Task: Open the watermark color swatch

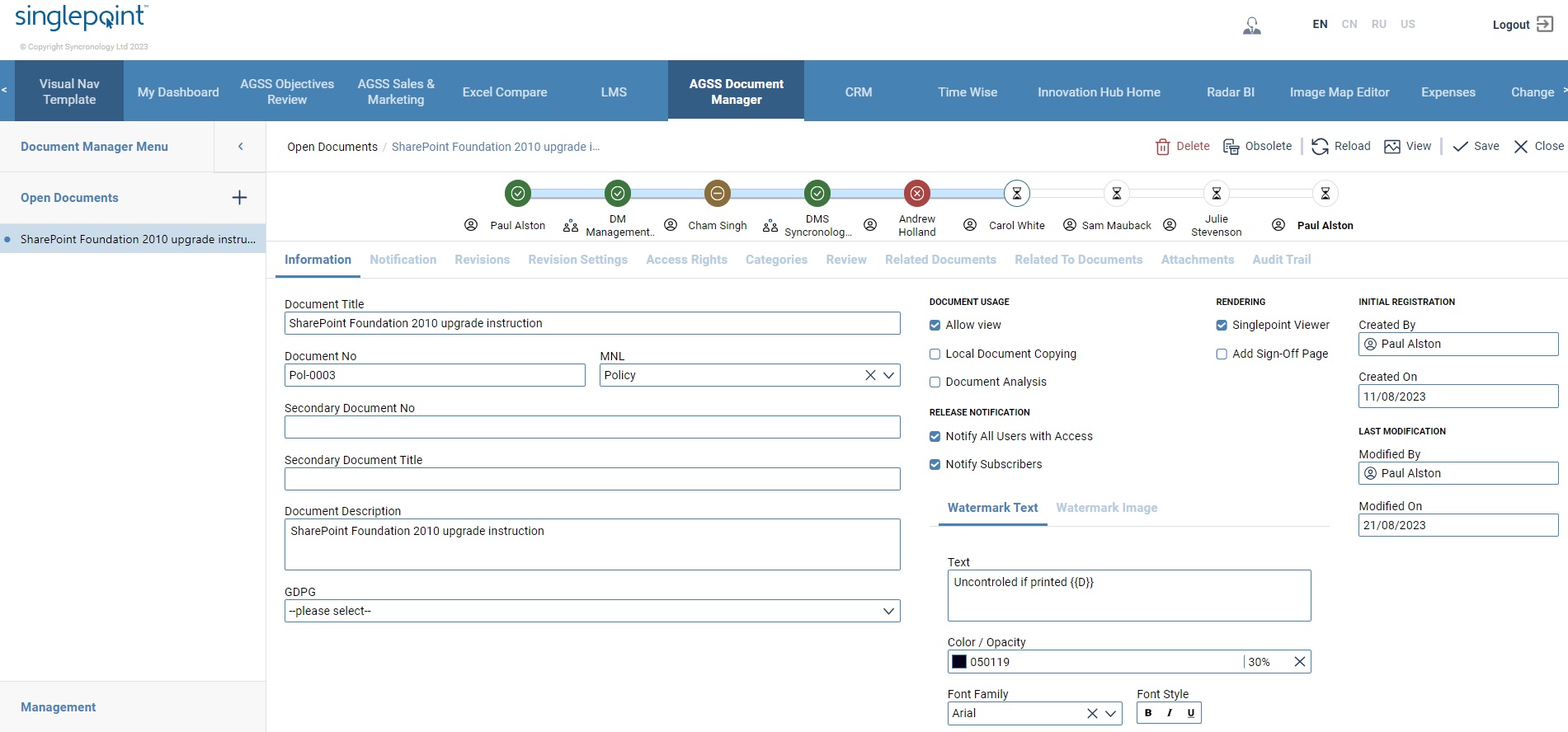Action: point(959,662)
